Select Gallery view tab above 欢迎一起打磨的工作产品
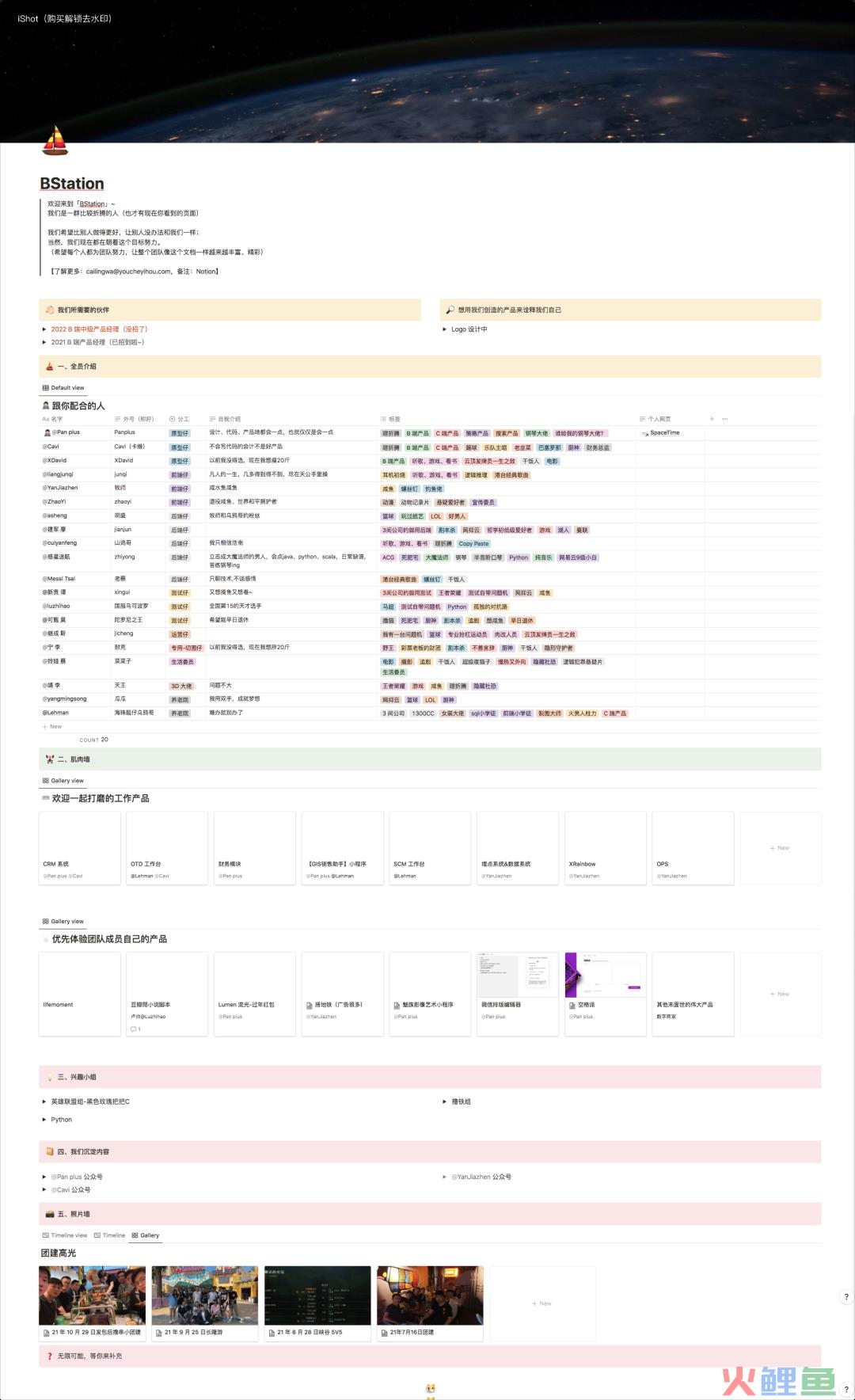Screen dimensions: 855x1400 point(63,781)
